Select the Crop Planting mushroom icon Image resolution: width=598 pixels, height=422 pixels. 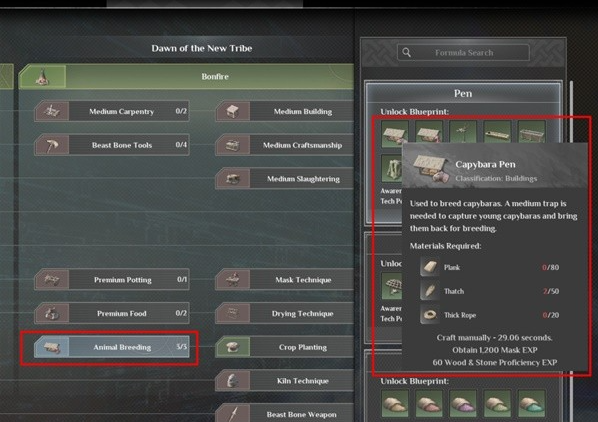click(233, 347)
